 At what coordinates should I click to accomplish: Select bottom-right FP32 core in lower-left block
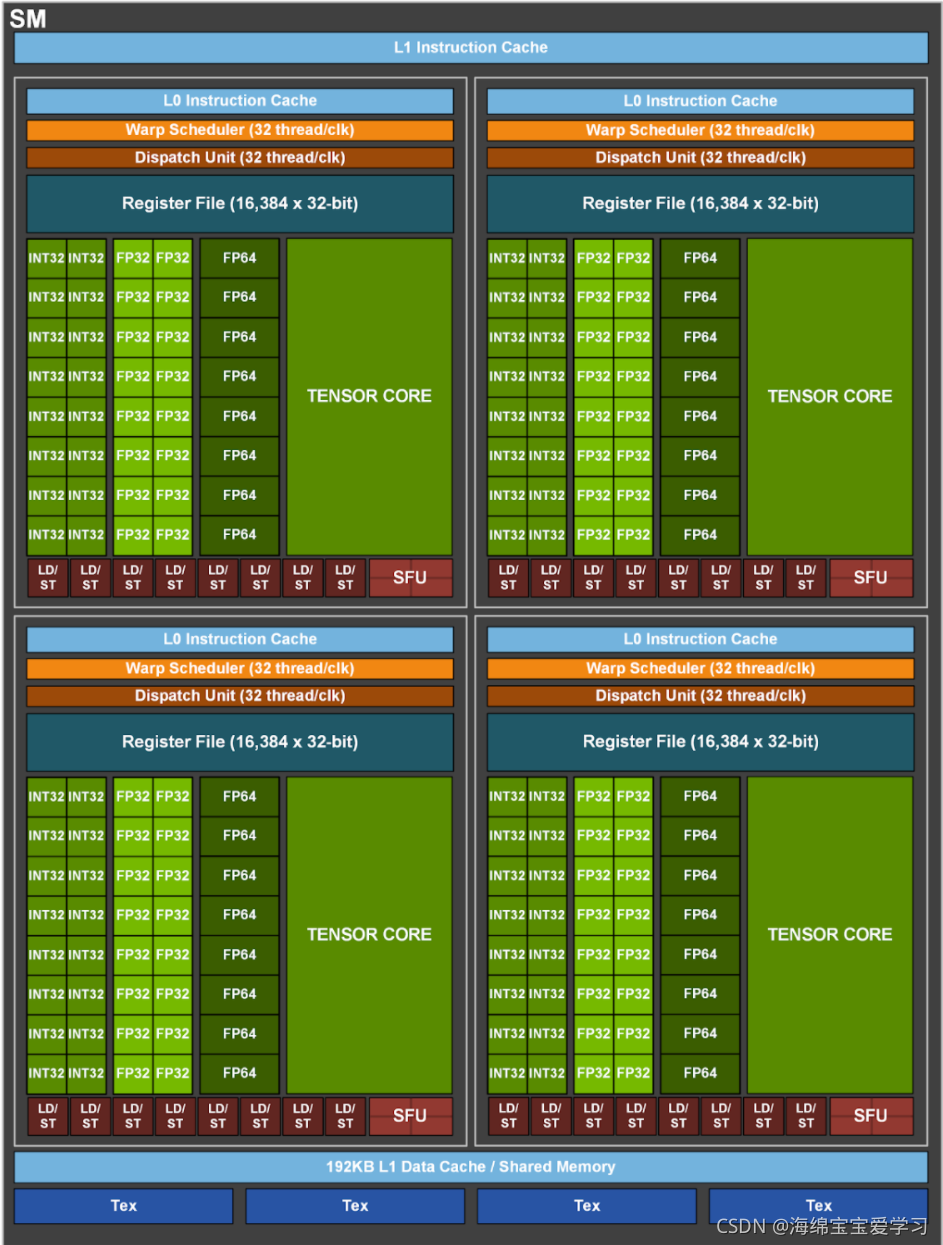coord(172,1073)
